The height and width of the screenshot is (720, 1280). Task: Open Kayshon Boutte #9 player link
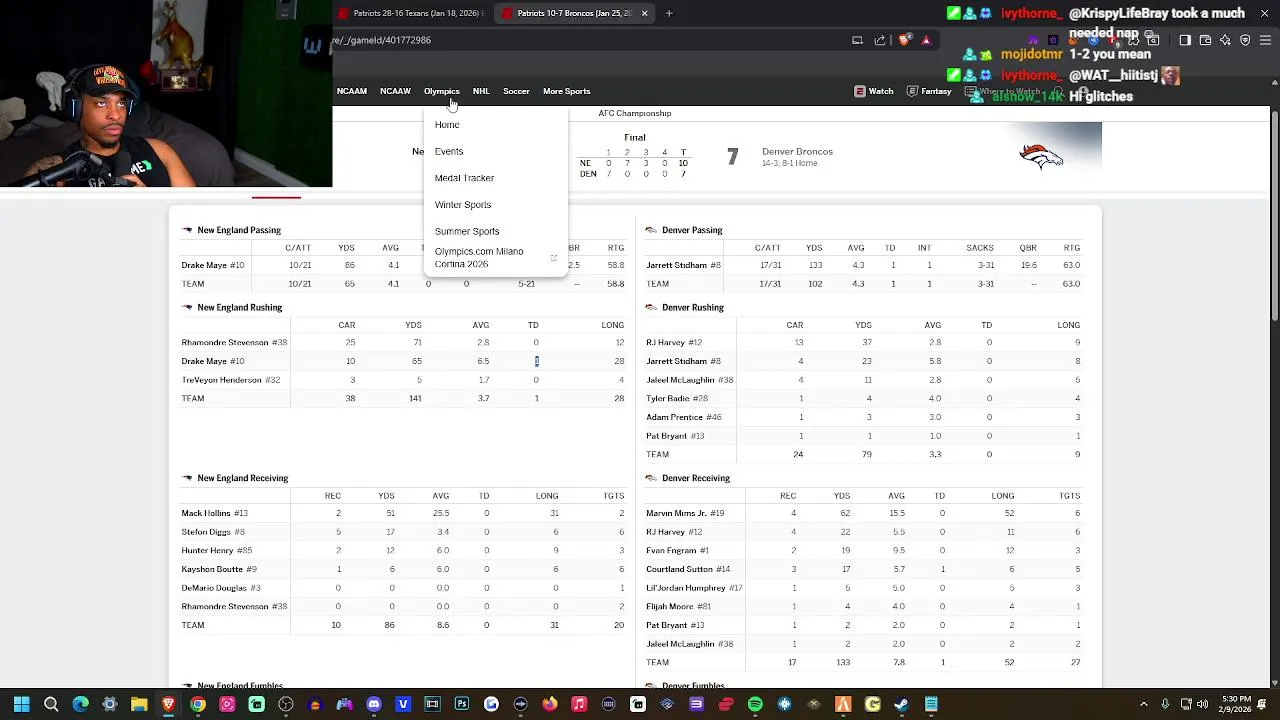219,569
